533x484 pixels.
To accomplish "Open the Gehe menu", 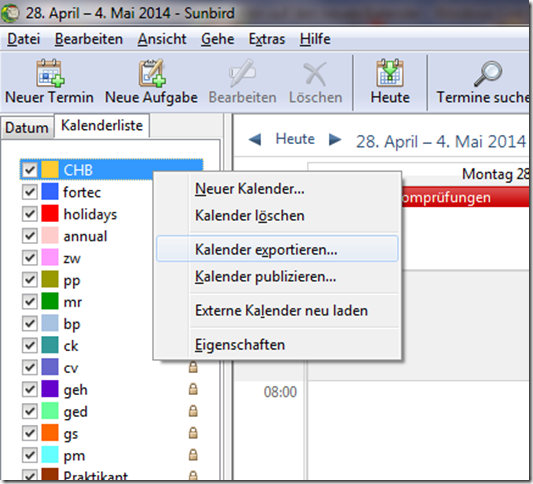I will tap(218, 39).
